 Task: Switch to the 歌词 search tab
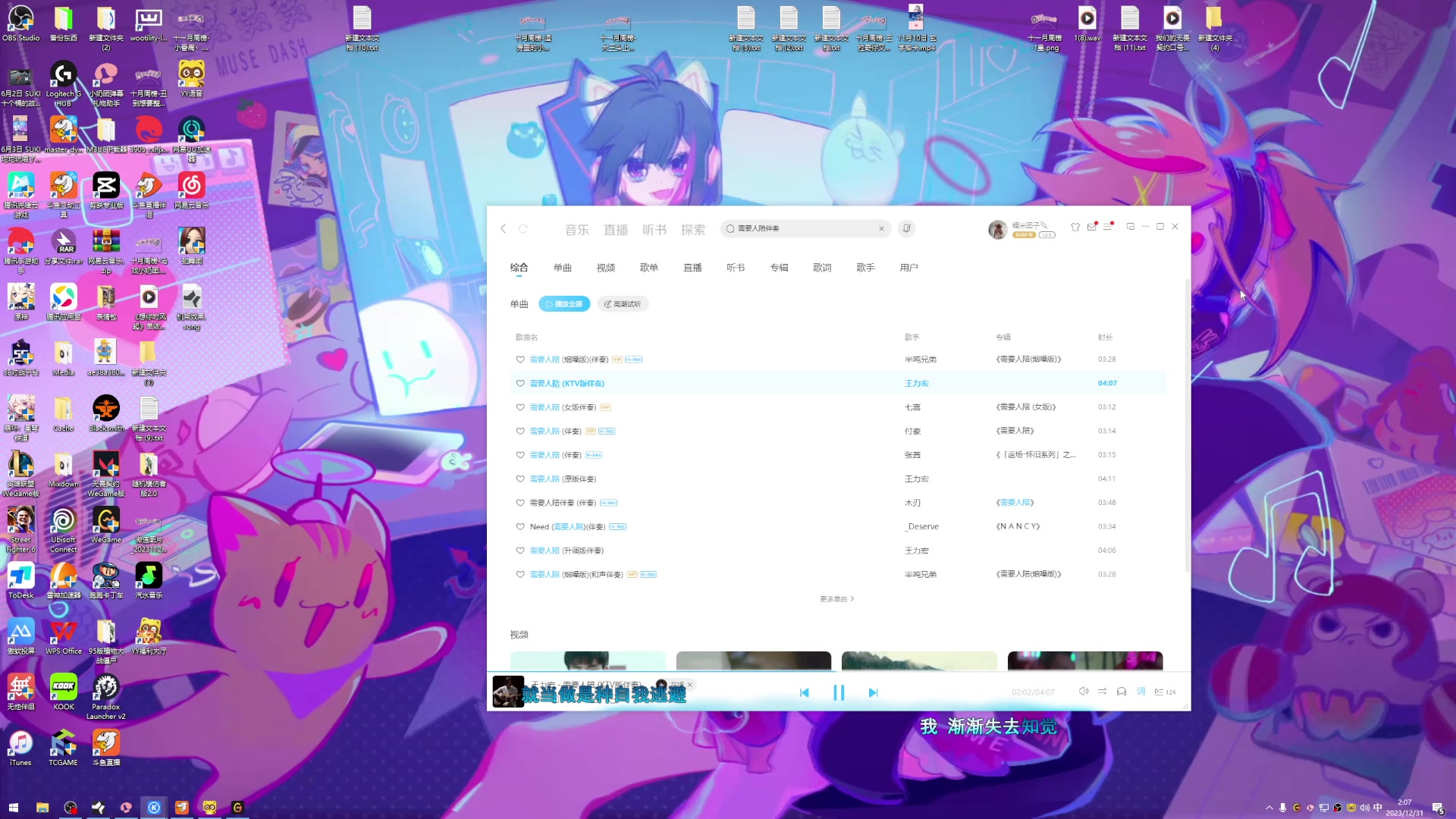(x=822, y=268)
